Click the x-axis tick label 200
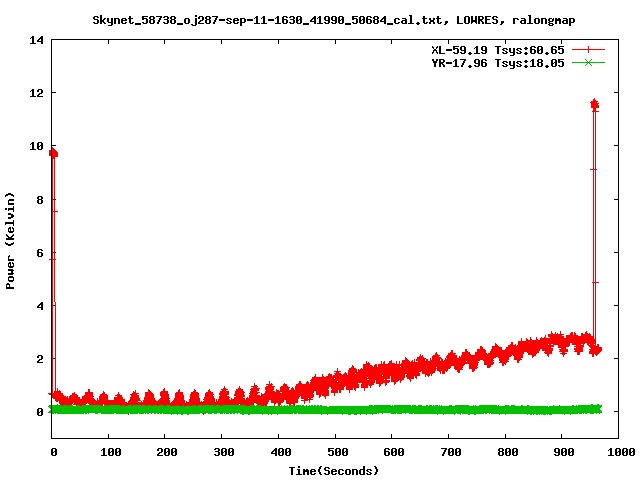This screenshot has width=640, height=480. tap(167, 452)
